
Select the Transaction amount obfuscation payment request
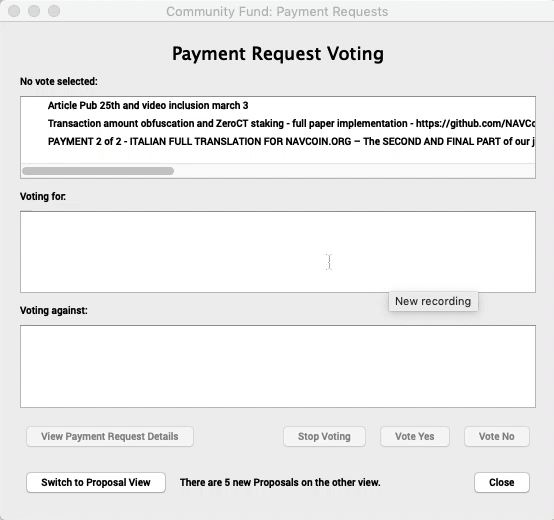click(278, 123)
